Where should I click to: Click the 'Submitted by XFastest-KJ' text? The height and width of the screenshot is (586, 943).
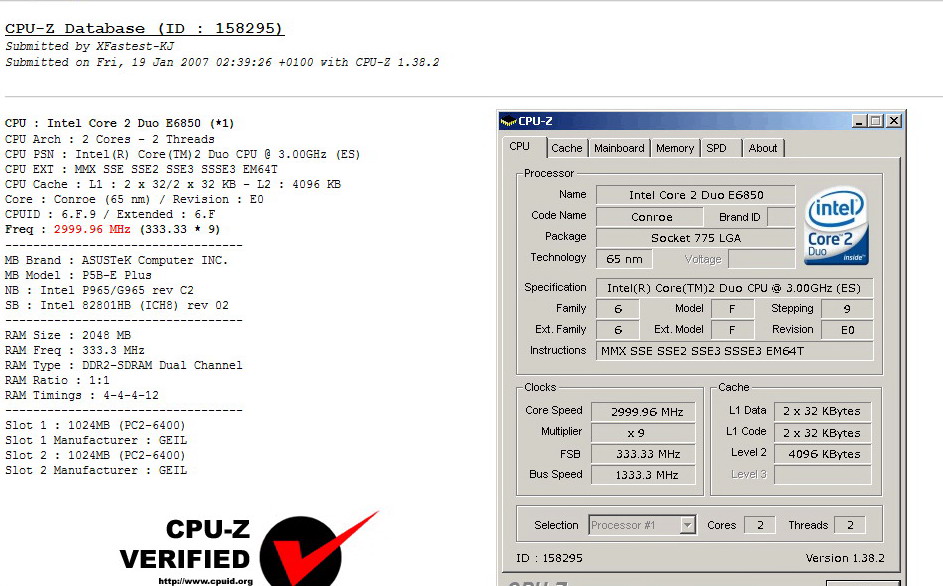[90, 46]
